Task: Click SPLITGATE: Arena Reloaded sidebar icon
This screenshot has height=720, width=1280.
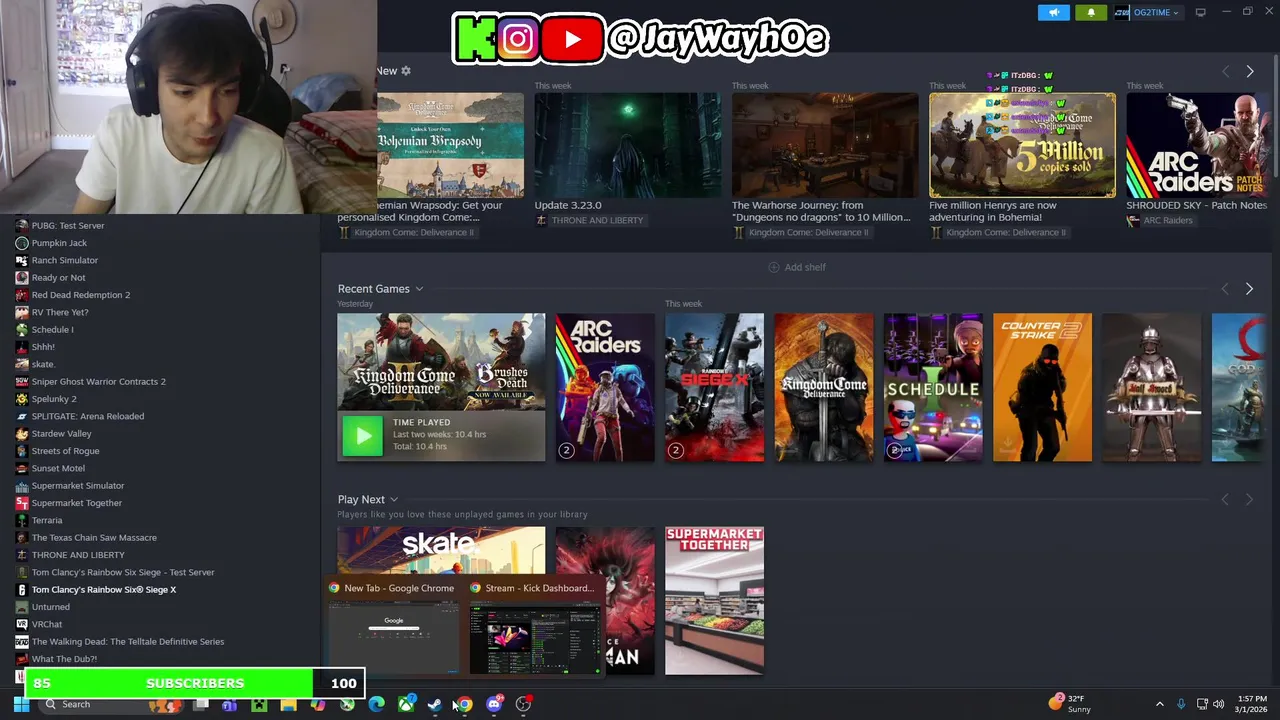Action: [x=22, y=416]
